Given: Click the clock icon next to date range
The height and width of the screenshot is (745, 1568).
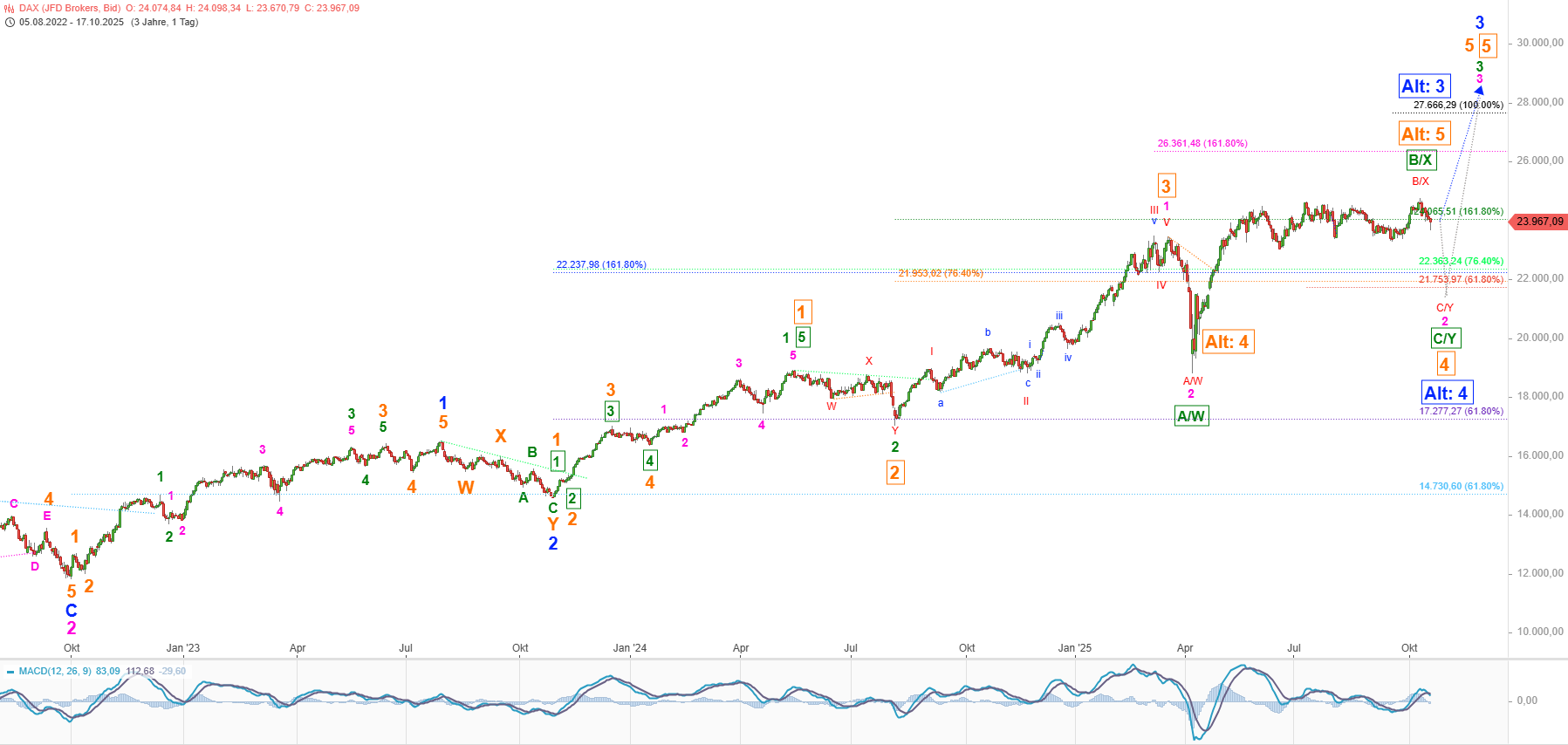Looking at the screenshot, I should click(x=10, y=22).
